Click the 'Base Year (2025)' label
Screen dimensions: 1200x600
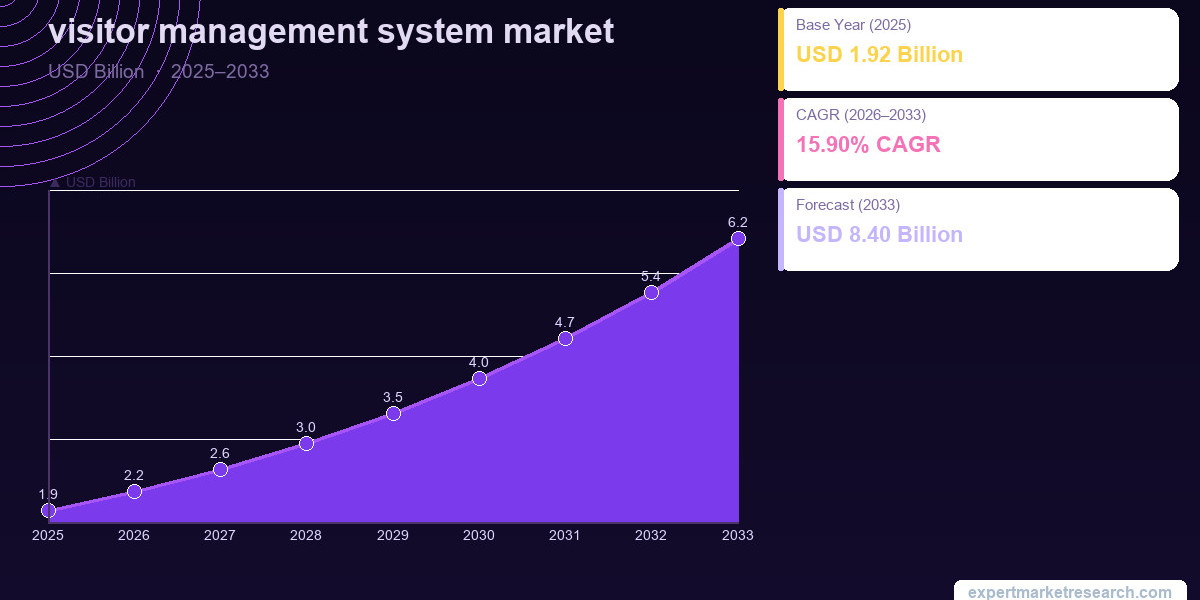click(853, 25)
